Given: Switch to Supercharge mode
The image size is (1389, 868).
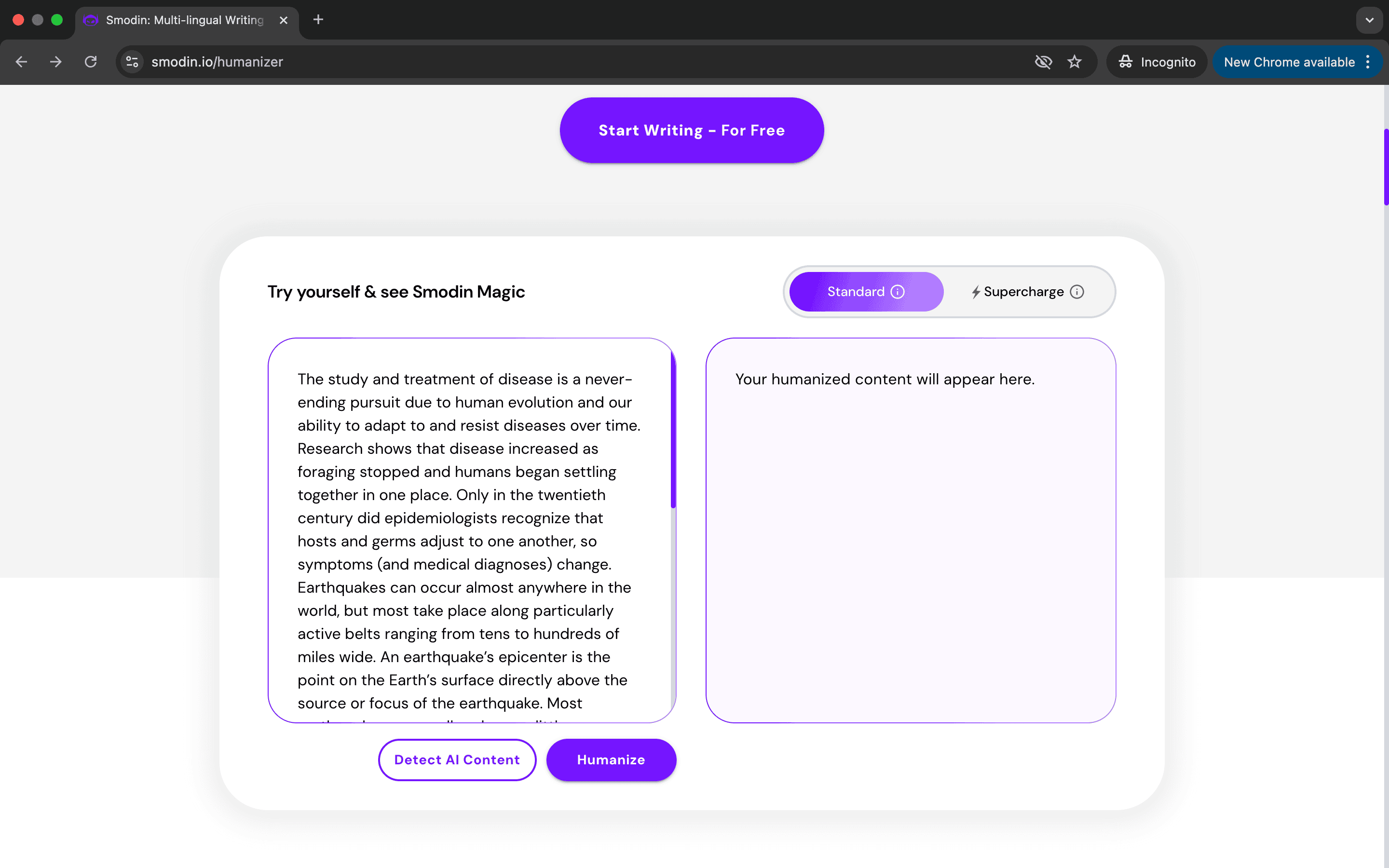Looking at the screenshot, I should point(1027,292).
